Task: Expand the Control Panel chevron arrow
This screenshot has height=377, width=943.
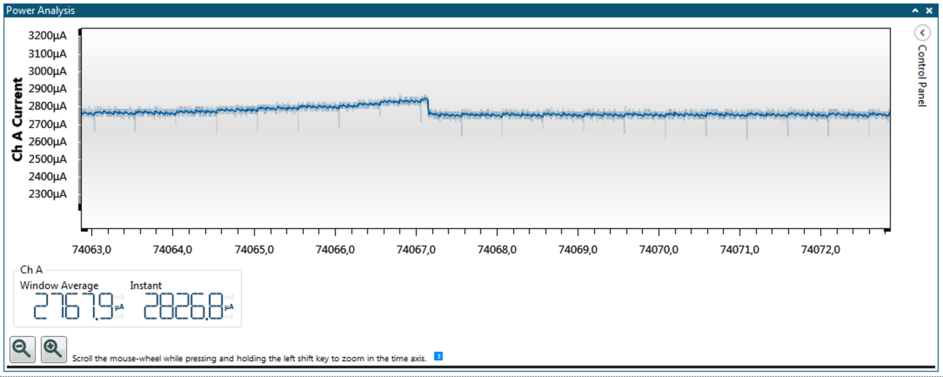Action: click(x=921, y=32)
